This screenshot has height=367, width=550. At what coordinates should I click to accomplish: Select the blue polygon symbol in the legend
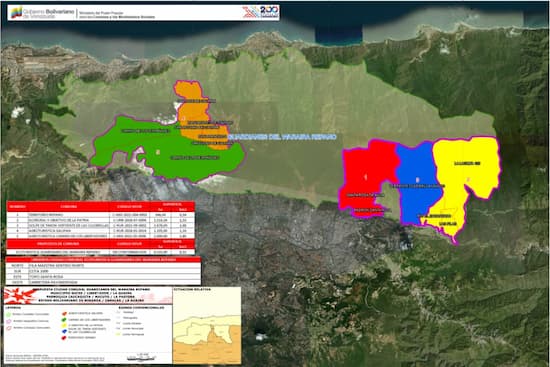click(x=64, y=331)
